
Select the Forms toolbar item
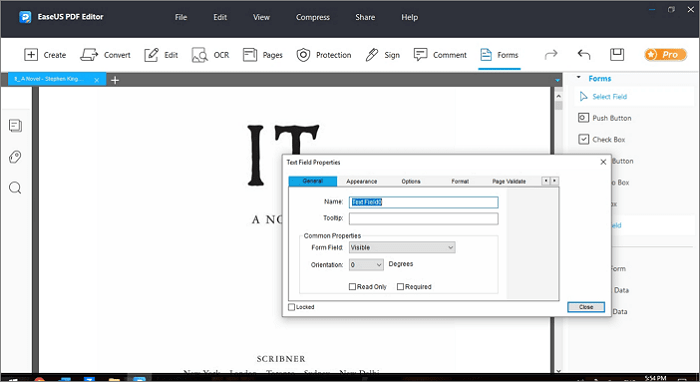[499, 55]
